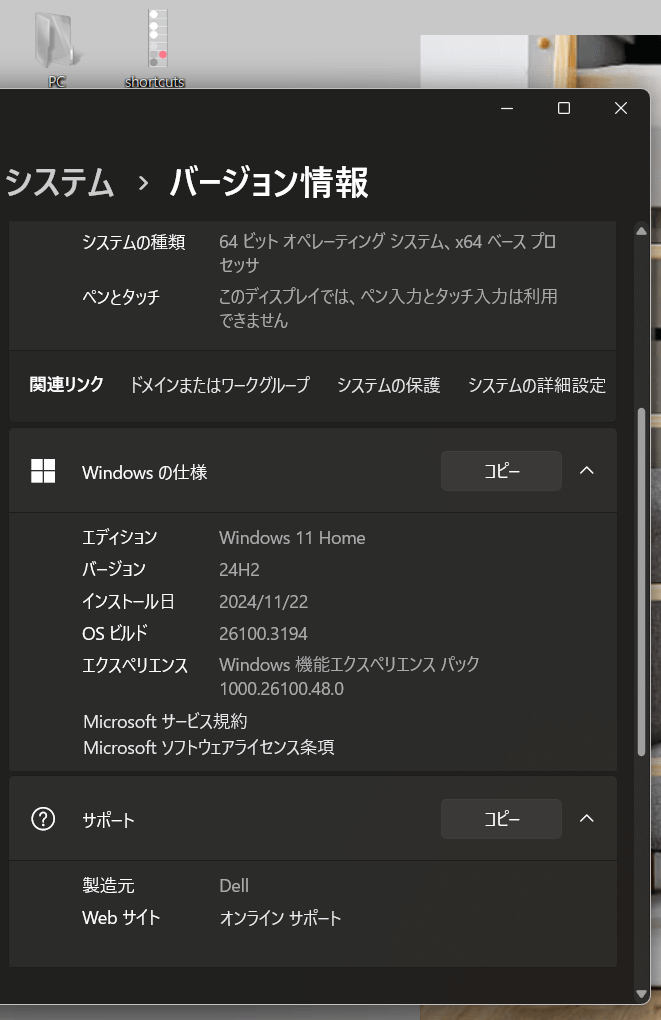Copy the サポート details
This screenshot has width=661, height=1020.
point(501,818)
